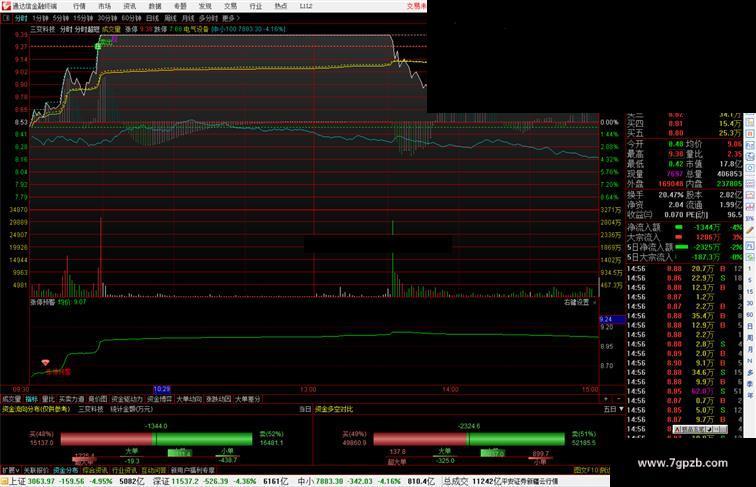Click the 净流入额 -1344万 row
The image size is (756, 487).
click(685, 228)
